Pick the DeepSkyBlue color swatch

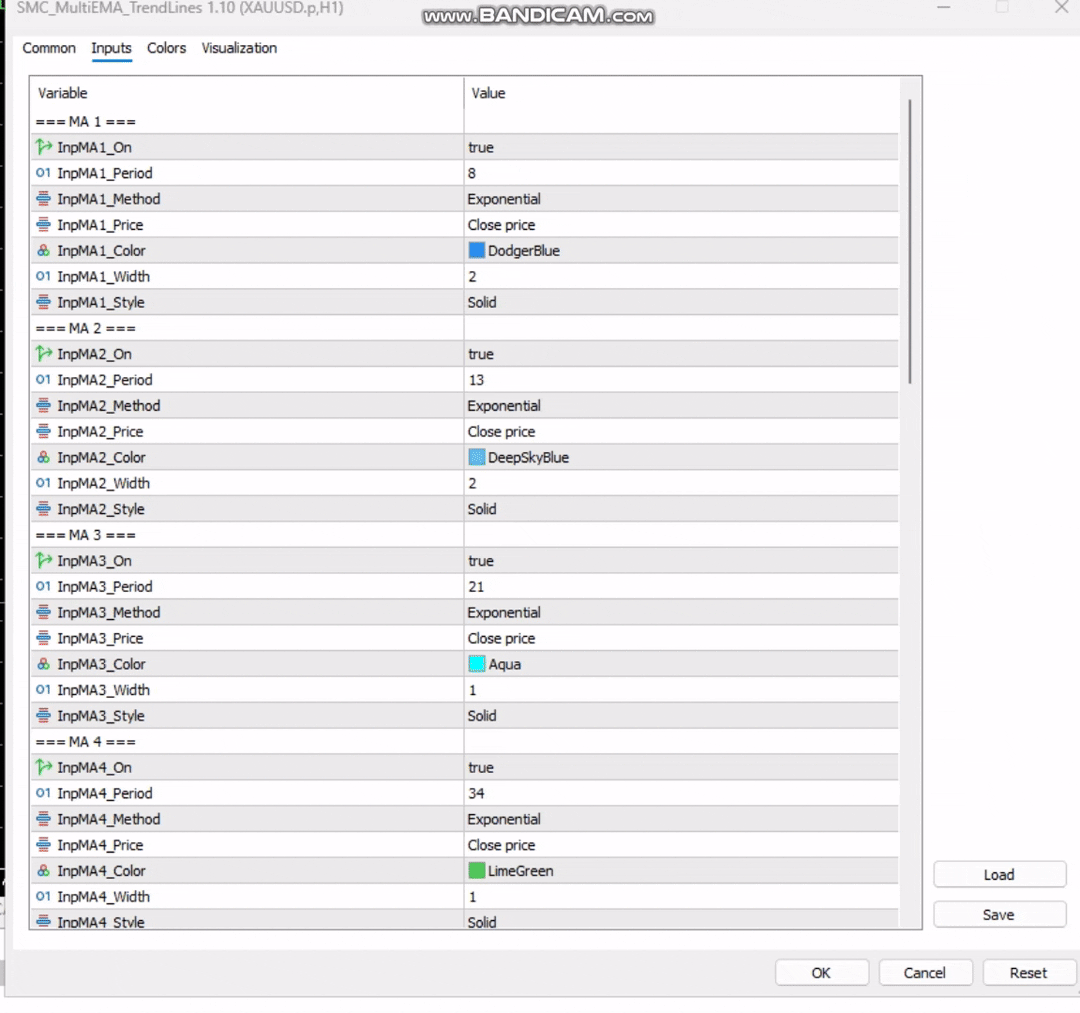coord(476,457)
